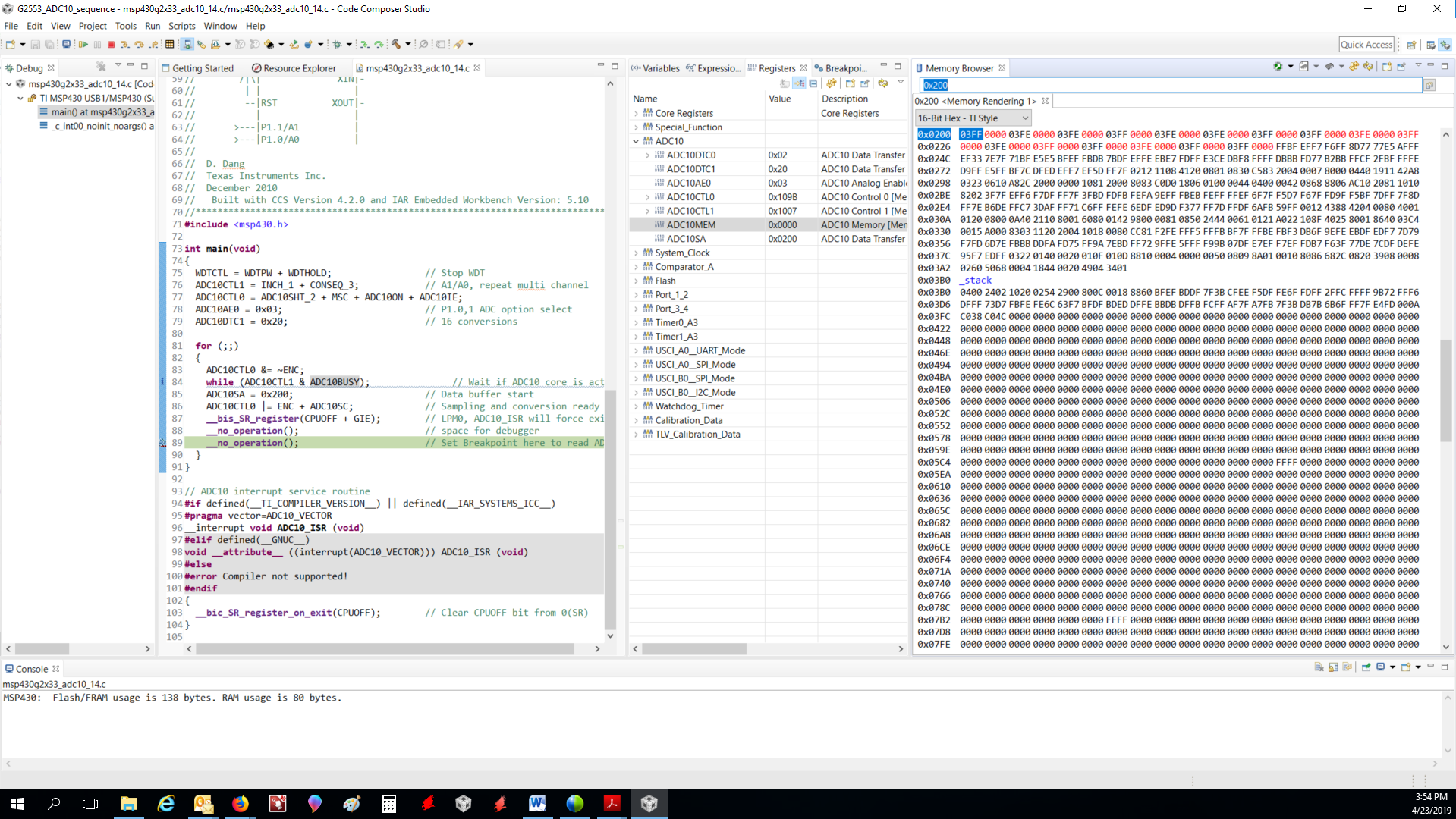Collapse all in the Registers view toolbar
Image resolution: width=1456 pixels, height=819 pixels.
click(813, 83)
